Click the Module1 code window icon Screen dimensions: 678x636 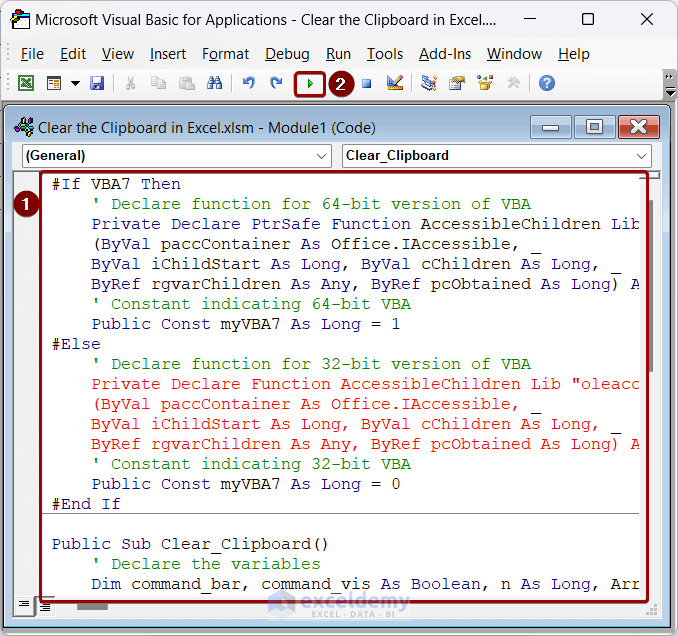(x=24, y=128)
